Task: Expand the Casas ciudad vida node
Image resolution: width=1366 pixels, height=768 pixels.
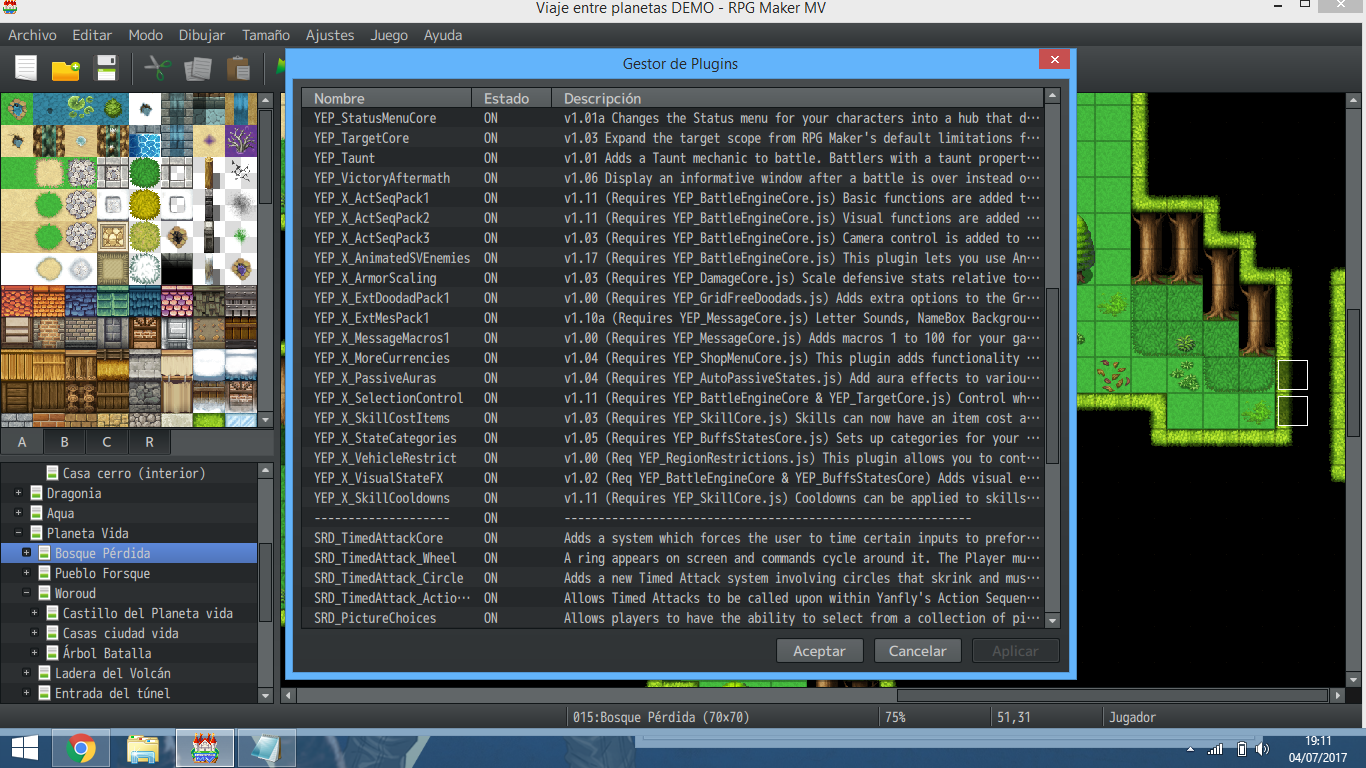Action: point(35,633)
